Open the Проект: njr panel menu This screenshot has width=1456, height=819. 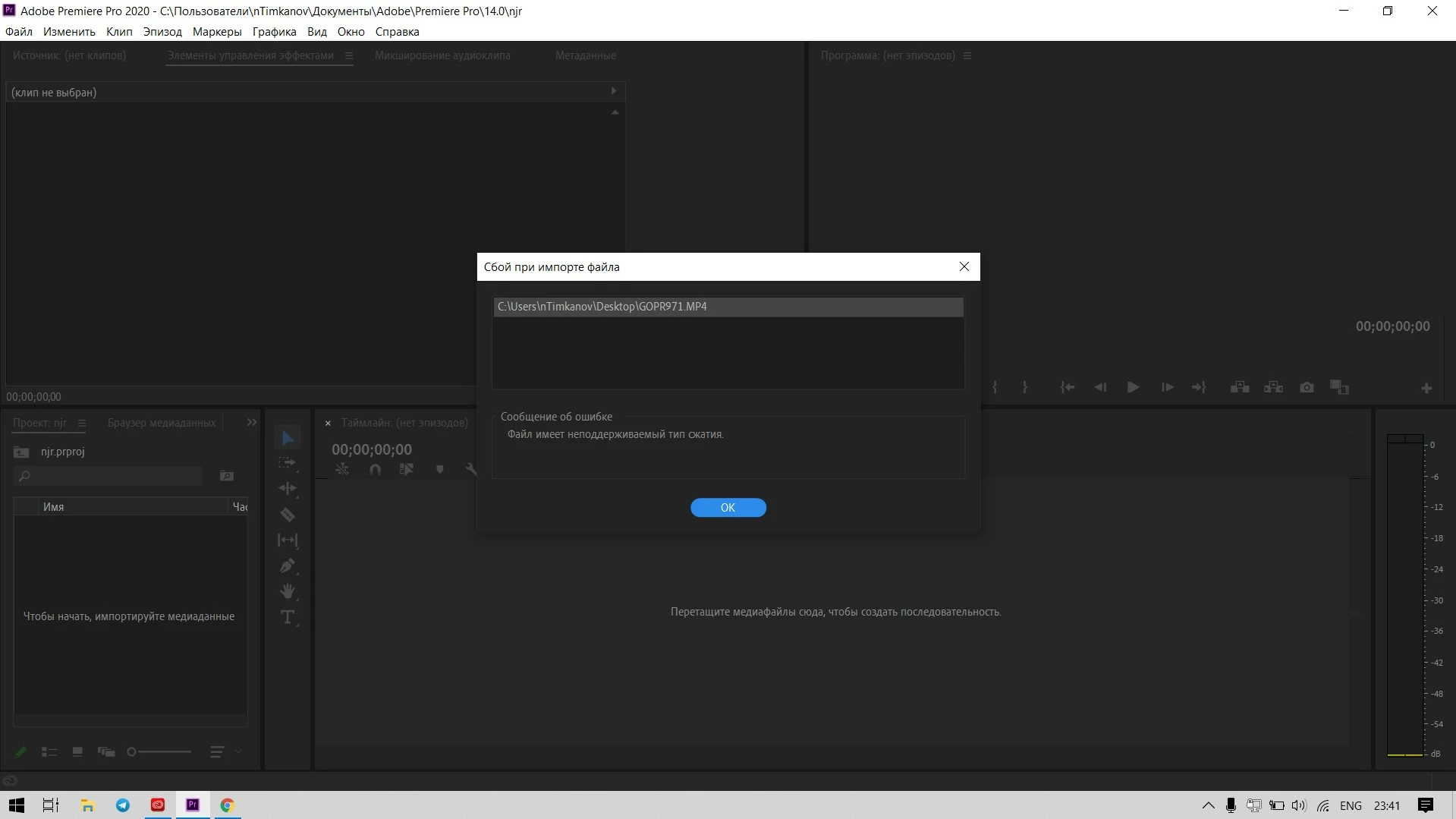(82, 423)
